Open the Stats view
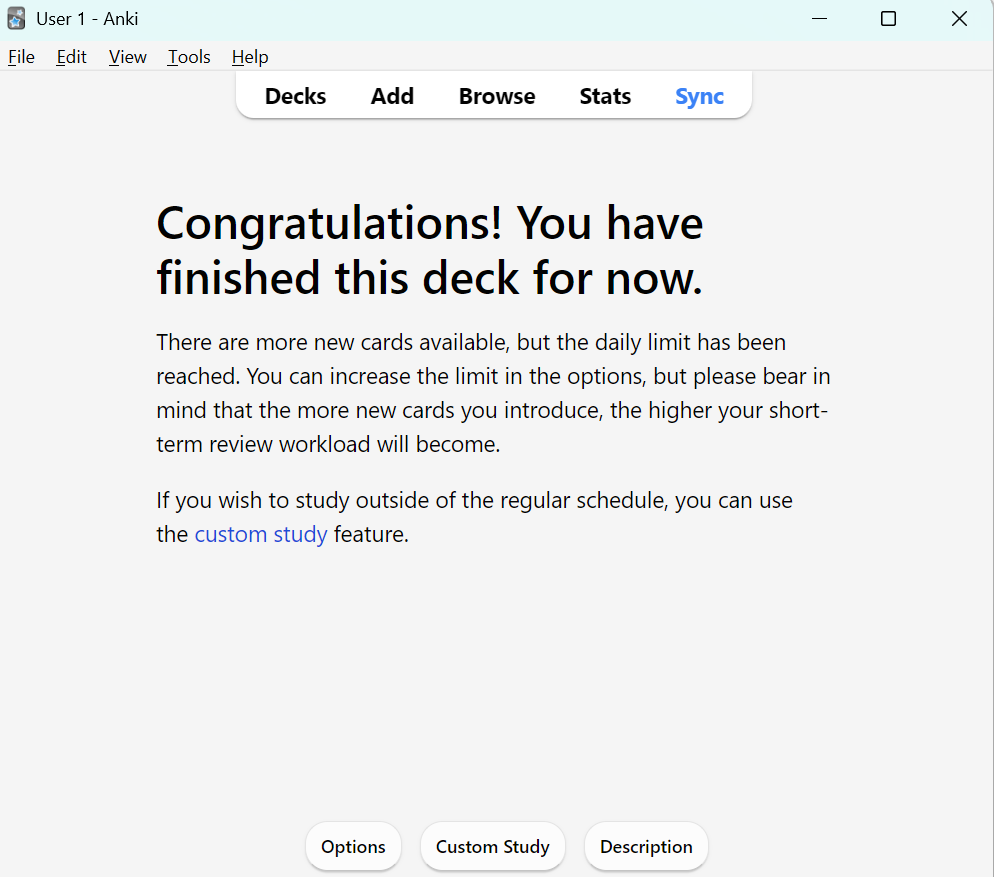Screen dimensions: 994x877 click(605, 96)
